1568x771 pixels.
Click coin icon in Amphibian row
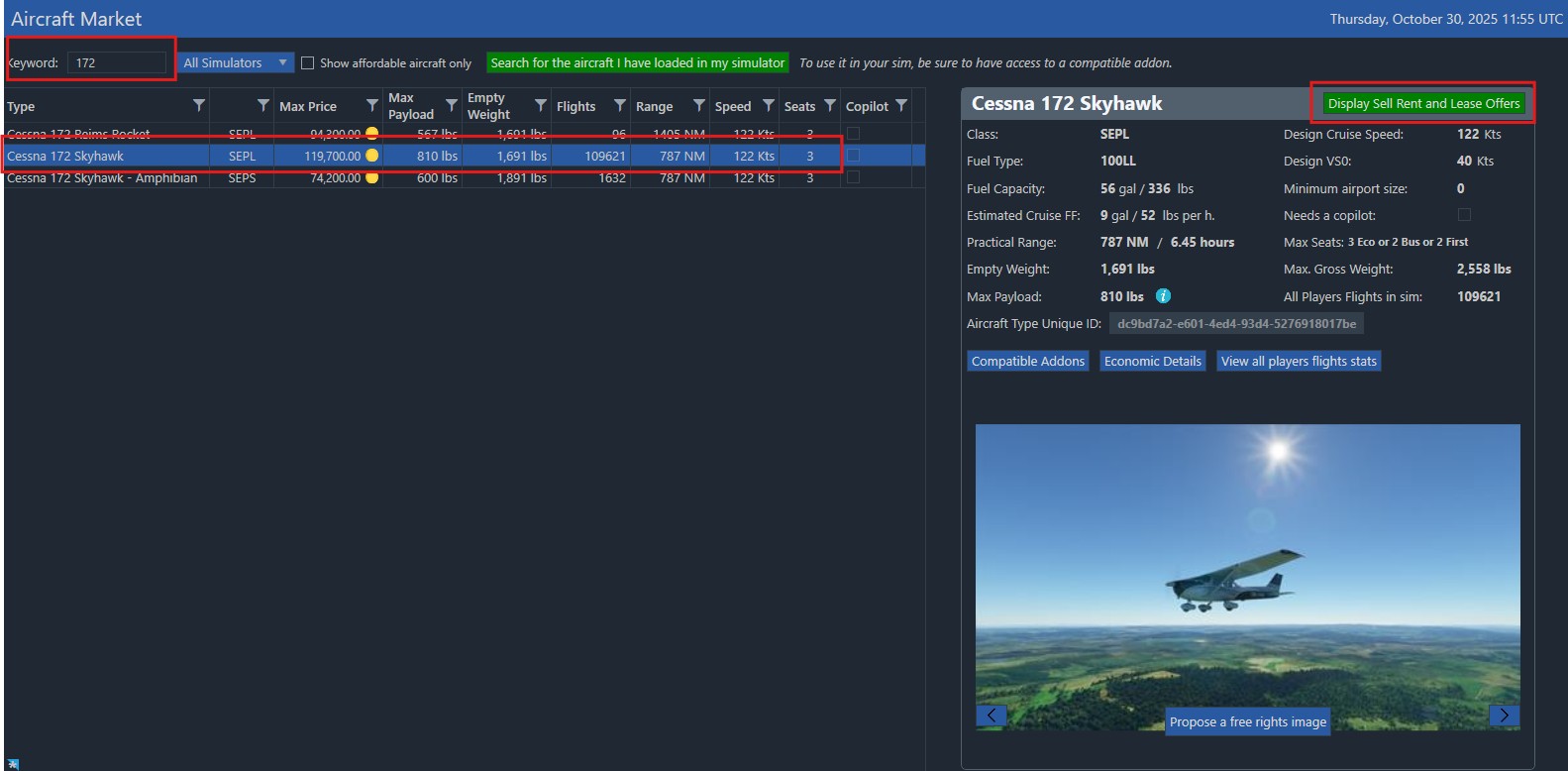coord(372,177)
